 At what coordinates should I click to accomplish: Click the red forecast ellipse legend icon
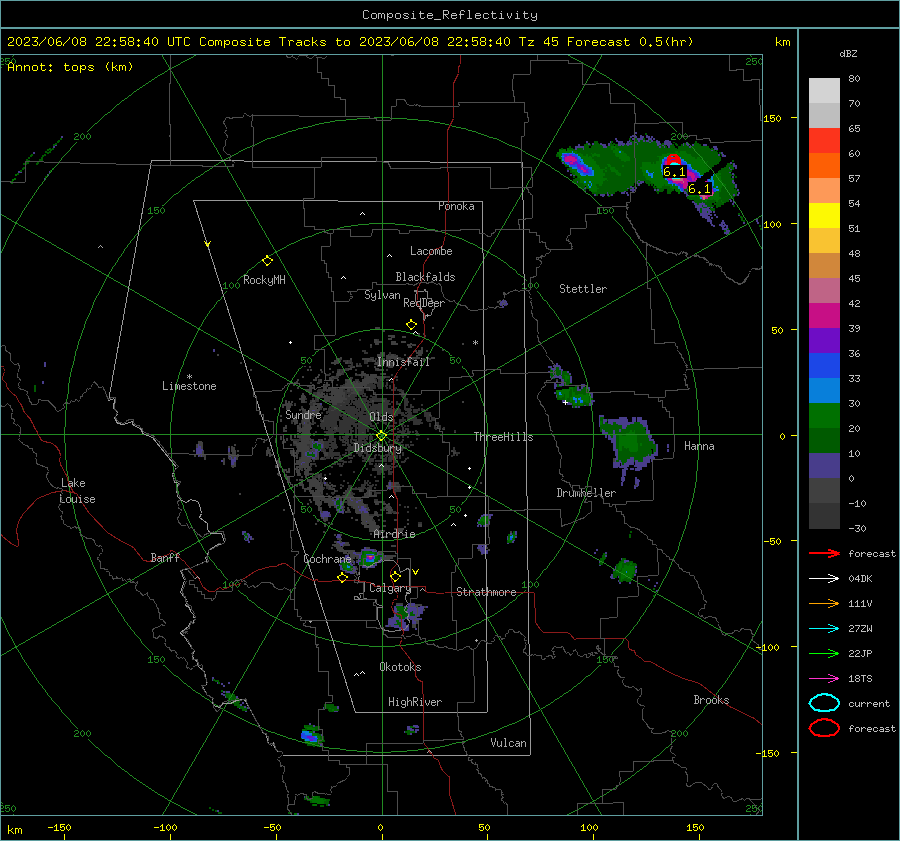click(824, 728)
